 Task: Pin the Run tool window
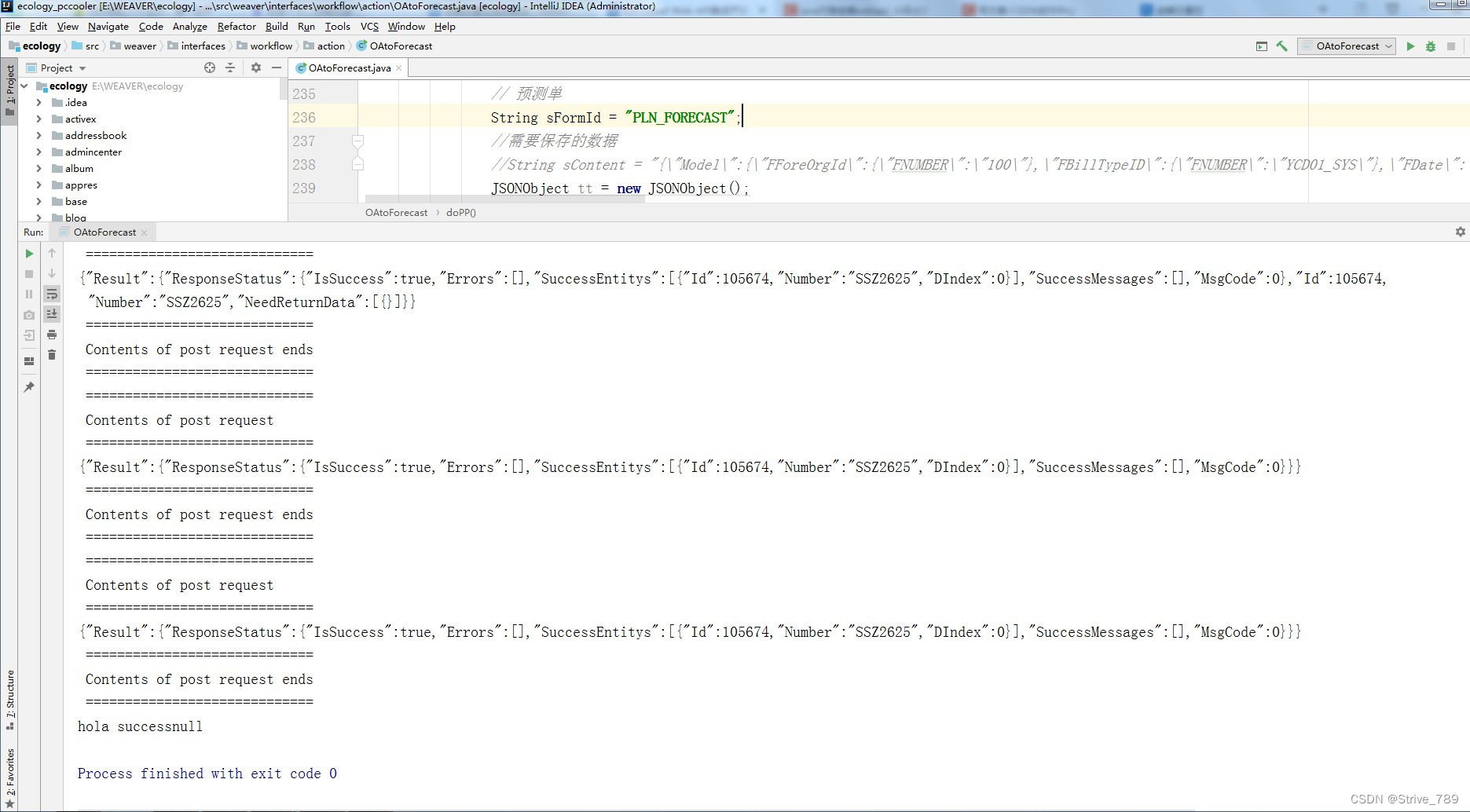(x=29, y=386)
